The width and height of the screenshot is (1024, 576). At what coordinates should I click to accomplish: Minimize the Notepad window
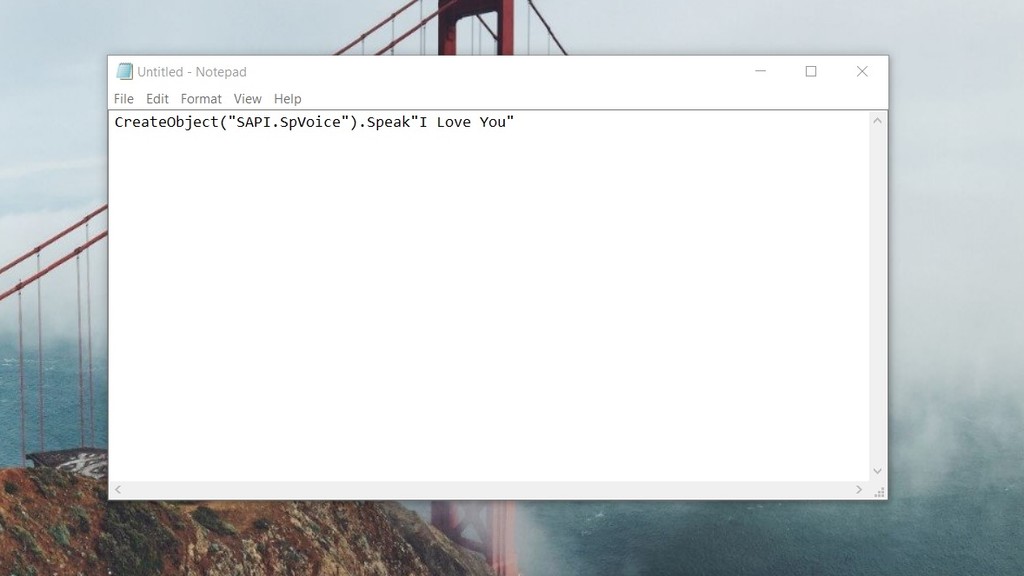coord(760,71)
